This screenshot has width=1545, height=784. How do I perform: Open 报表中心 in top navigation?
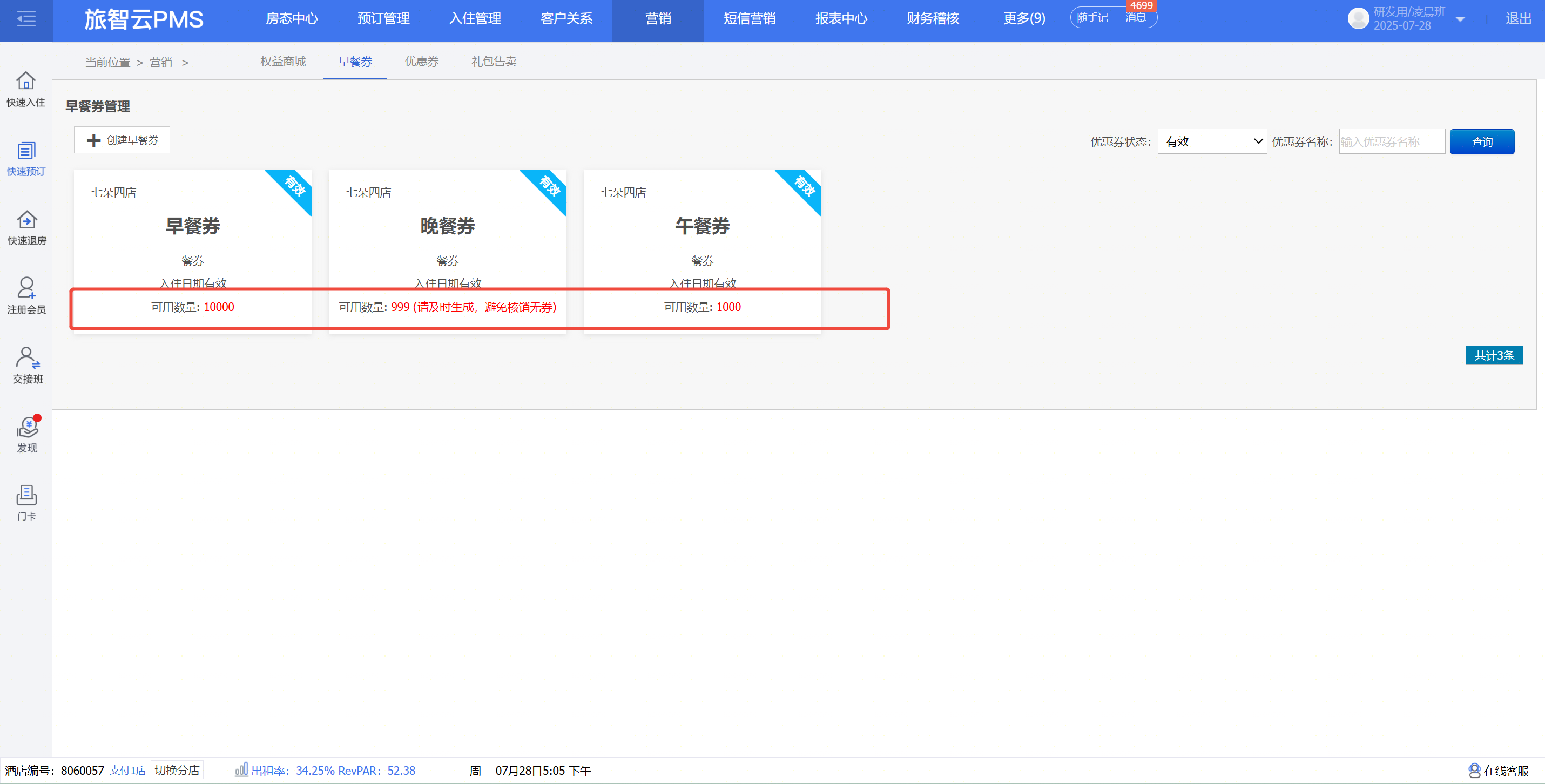[x=841, y=18]
